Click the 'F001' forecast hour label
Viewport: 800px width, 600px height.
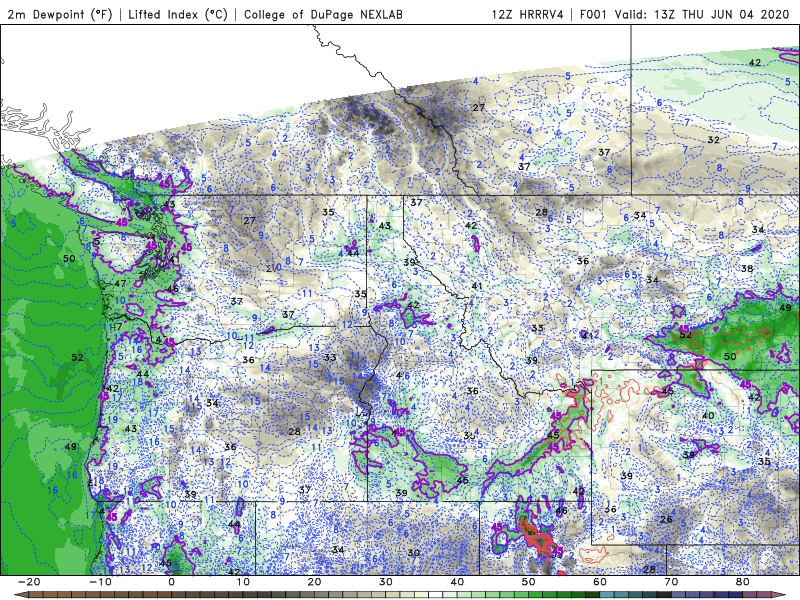[x=593, y=14]
